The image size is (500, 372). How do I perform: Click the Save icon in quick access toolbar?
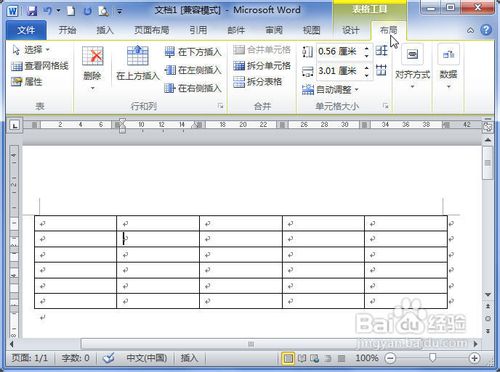32,11
